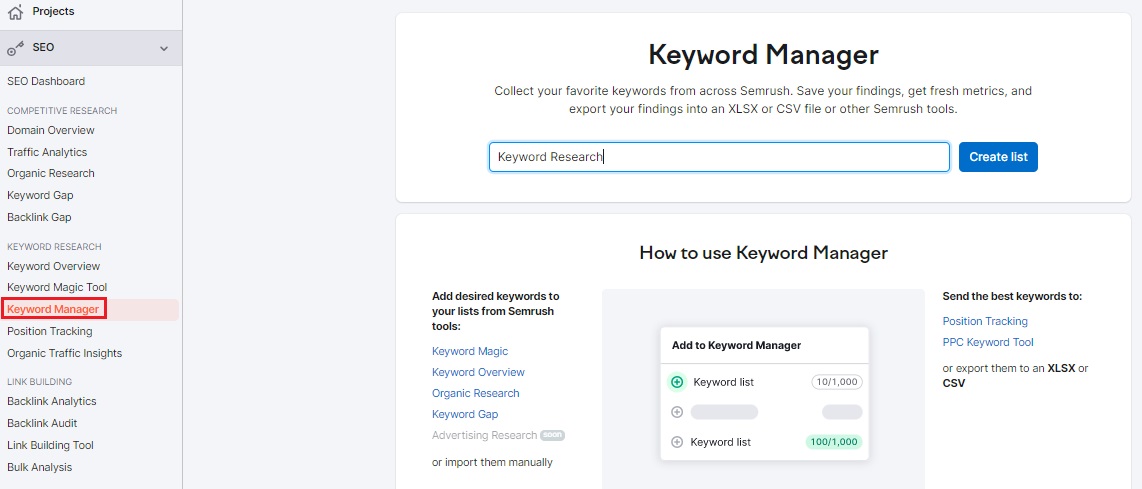Go to Backlink Analytics
Viewport: 1142px width, 489px height.
pyautogui.click(x=52, y=401)
